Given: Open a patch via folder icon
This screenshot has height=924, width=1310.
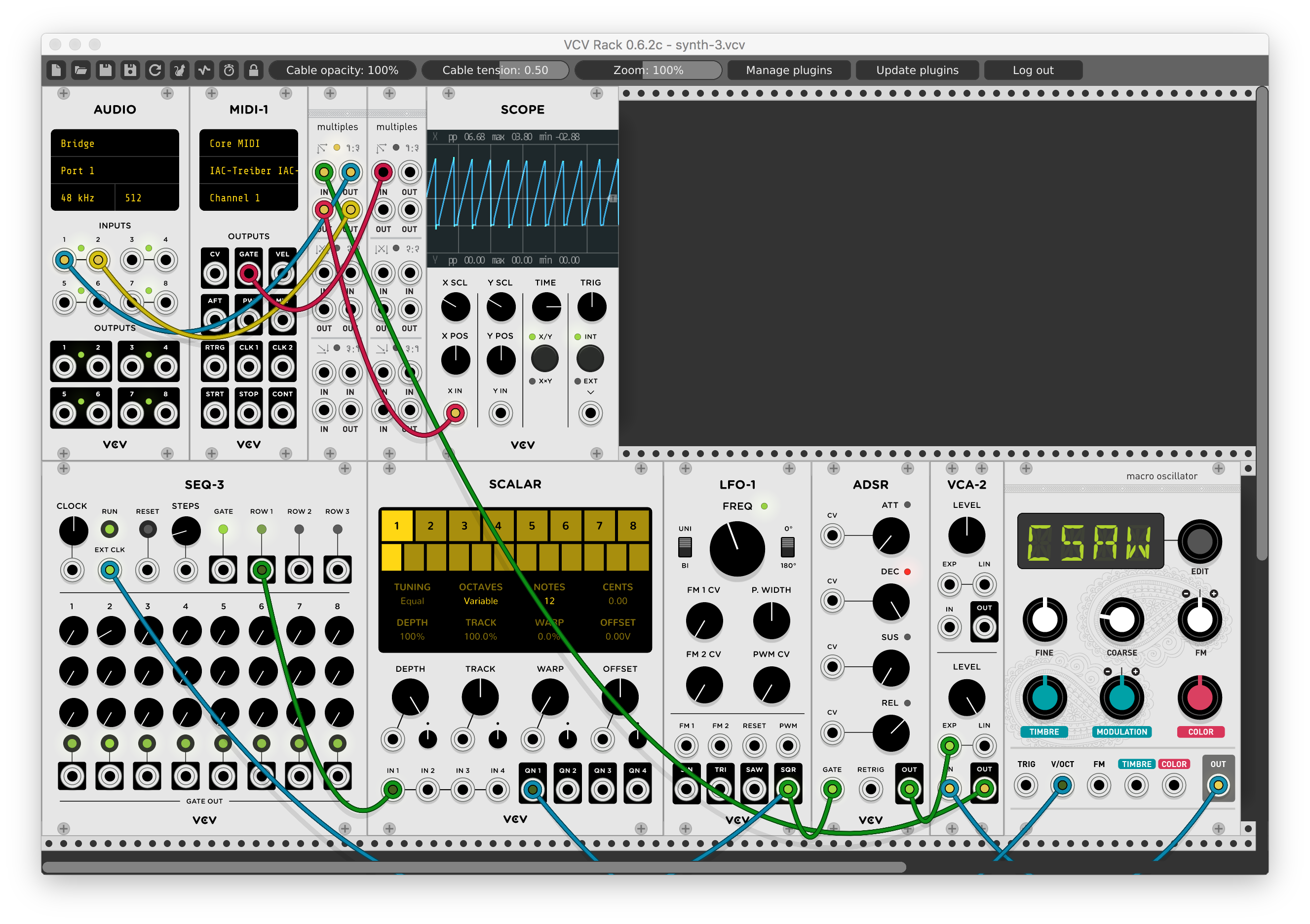Looking at the screenshot, I should [x=80, y=70].
